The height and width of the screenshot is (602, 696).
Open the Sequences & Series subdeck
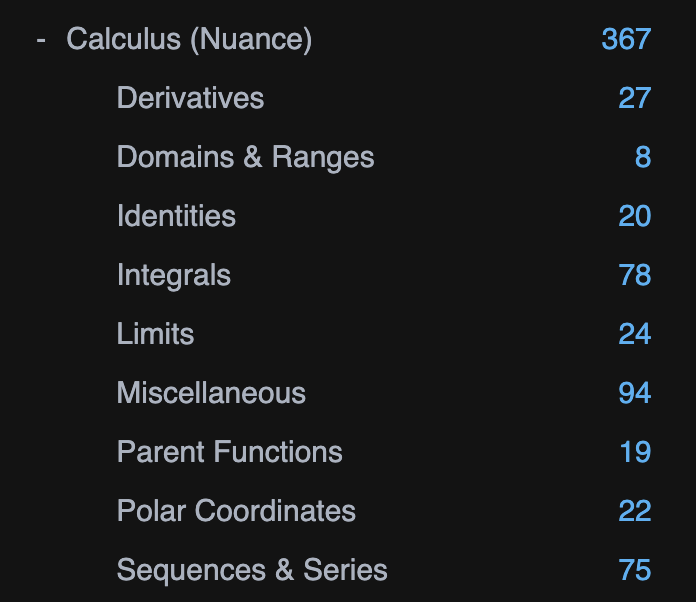point(252,570)
